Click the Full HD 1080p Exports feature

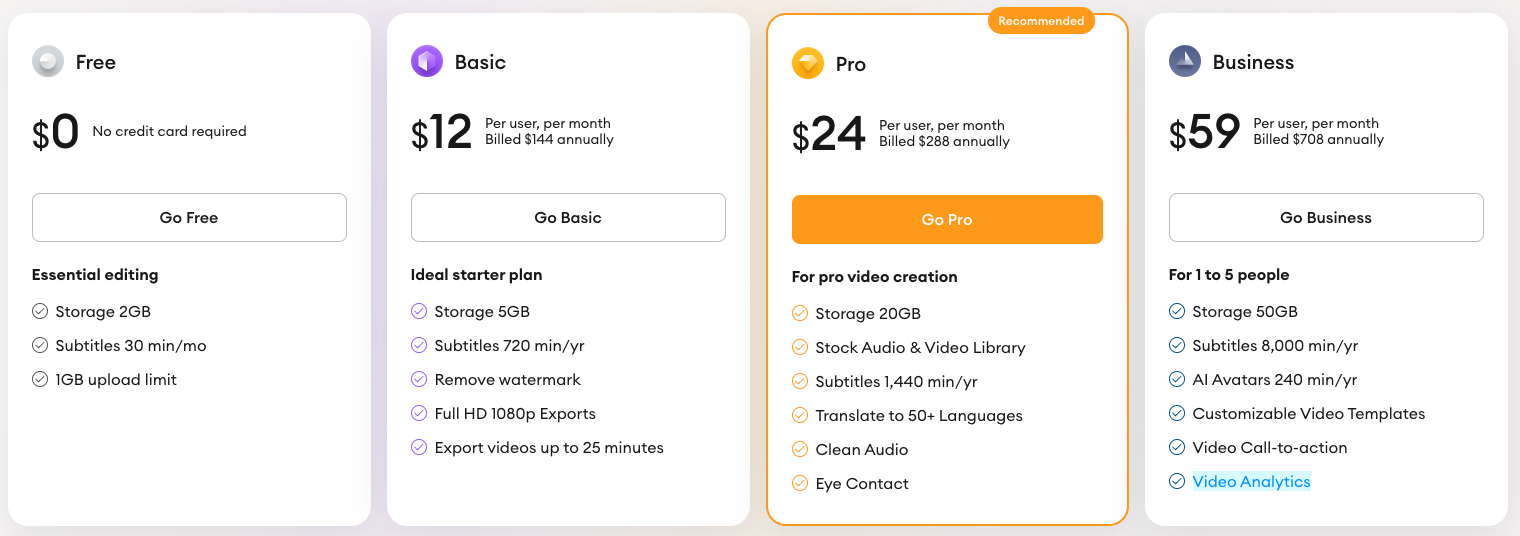click(x=515, y=414)
